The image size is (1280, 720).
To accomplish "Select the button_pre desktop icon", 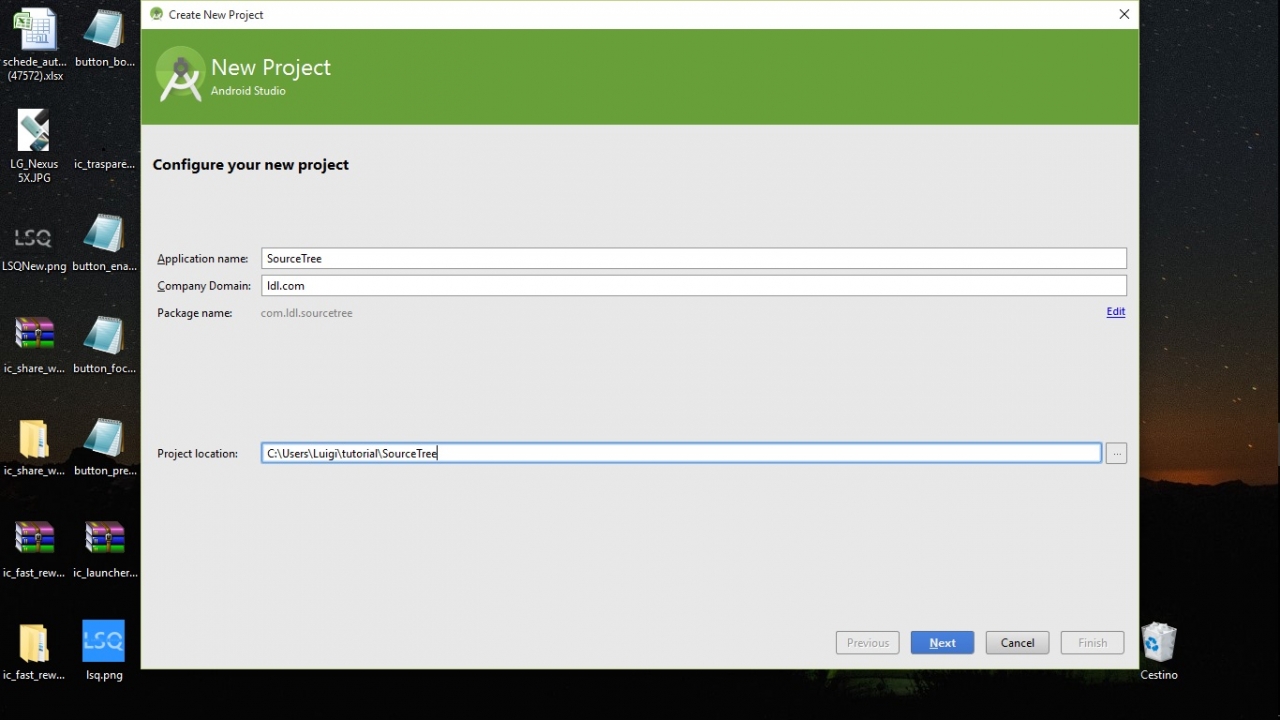I will pyautogui.click(x=104, y=447).
